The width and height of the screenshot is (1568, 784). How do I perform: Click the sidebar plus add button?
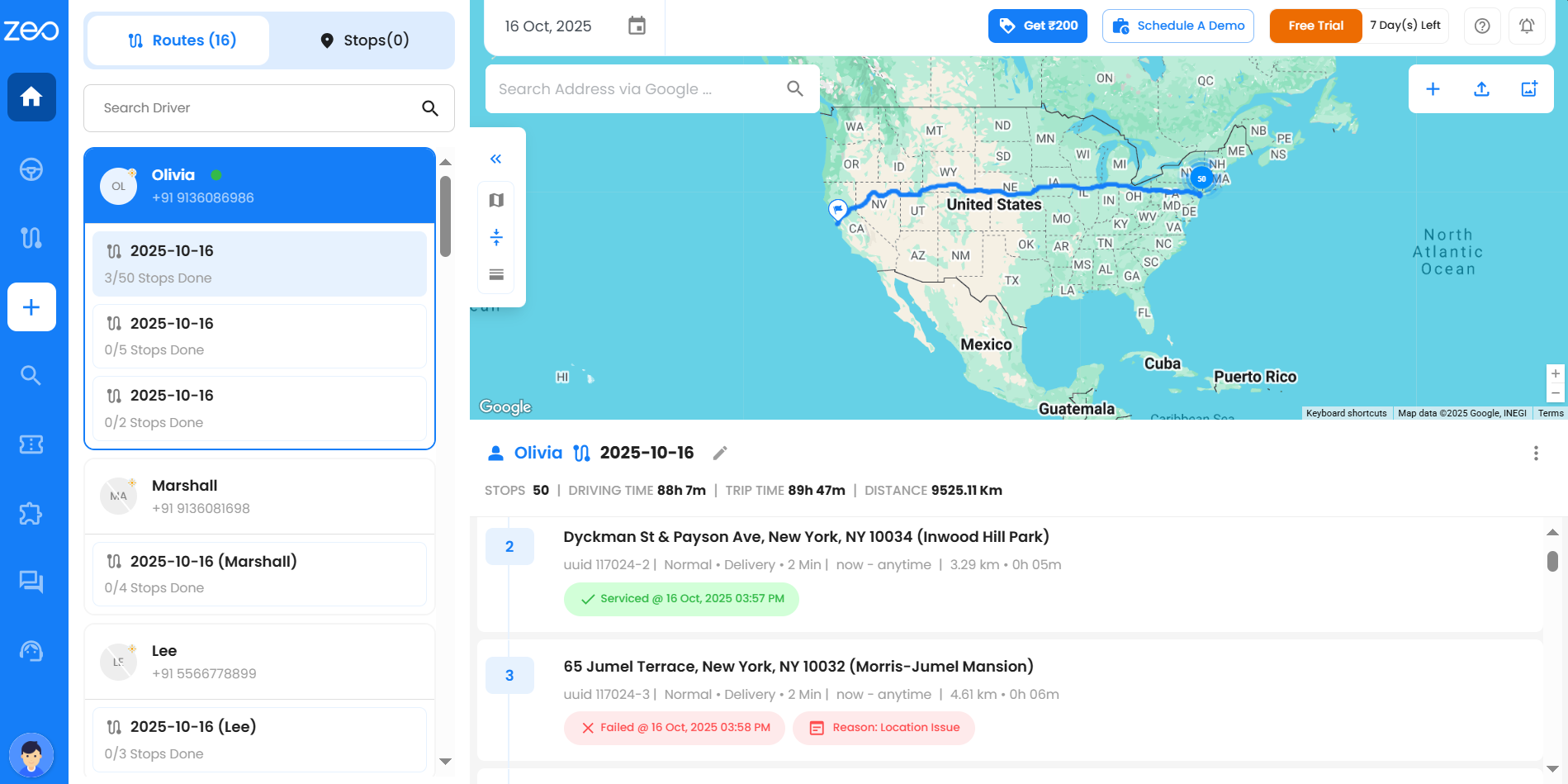(31, 307)
